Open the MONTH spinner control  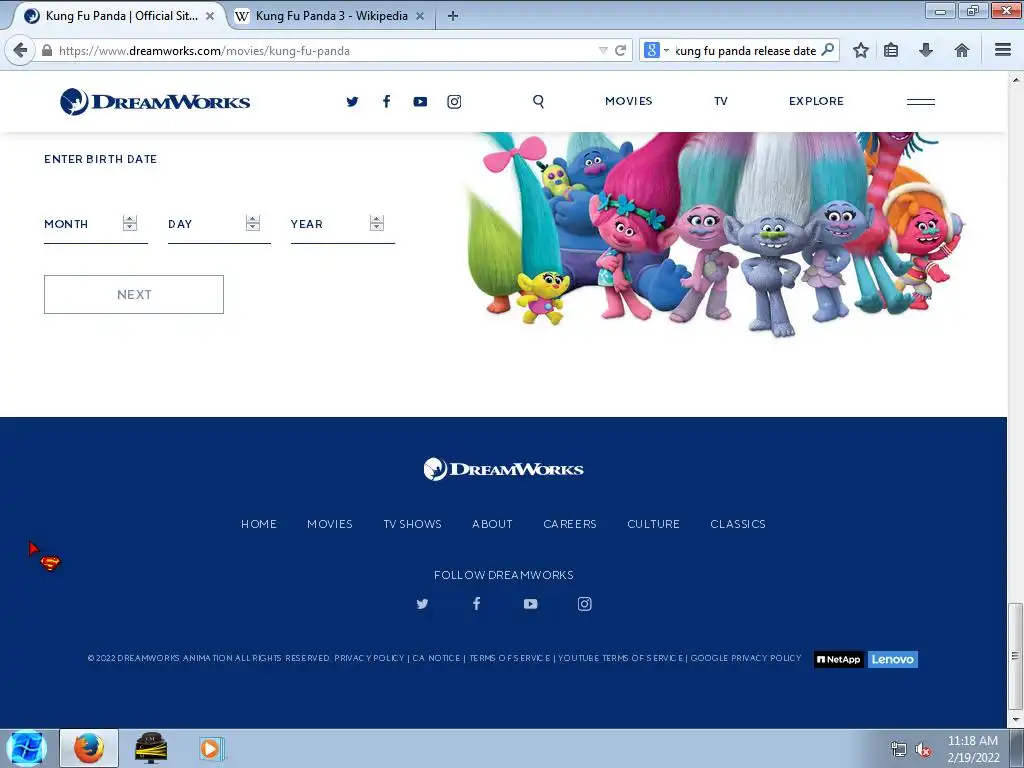(x=129, y=223)
